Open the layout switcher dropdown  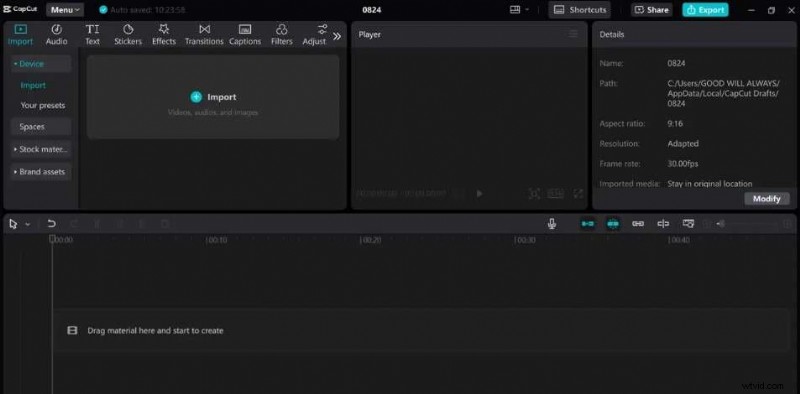click(x=519, y=10)
